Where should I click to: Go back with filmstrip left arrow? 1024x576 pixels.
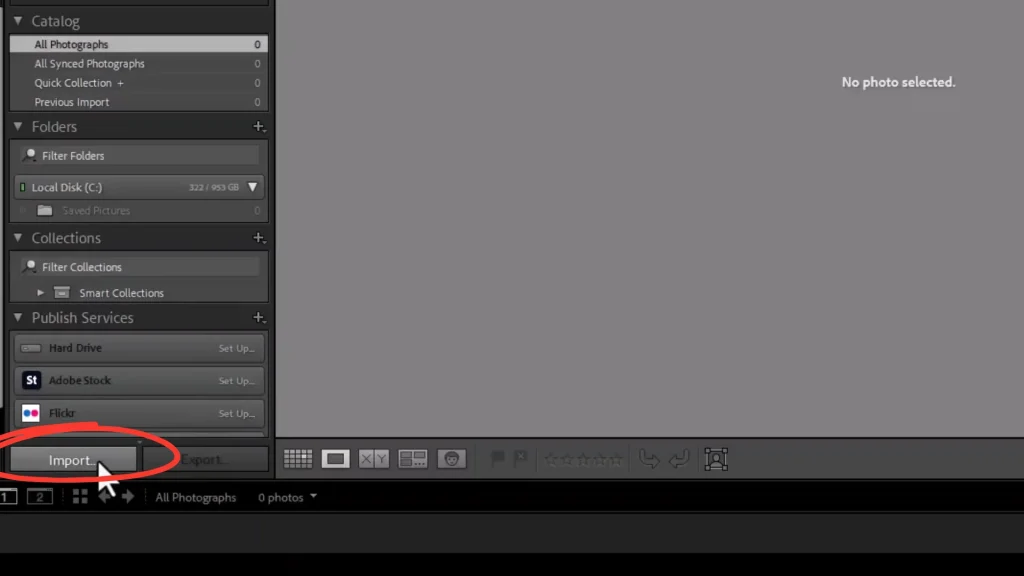pyautogui.click(x=104, y=497)
